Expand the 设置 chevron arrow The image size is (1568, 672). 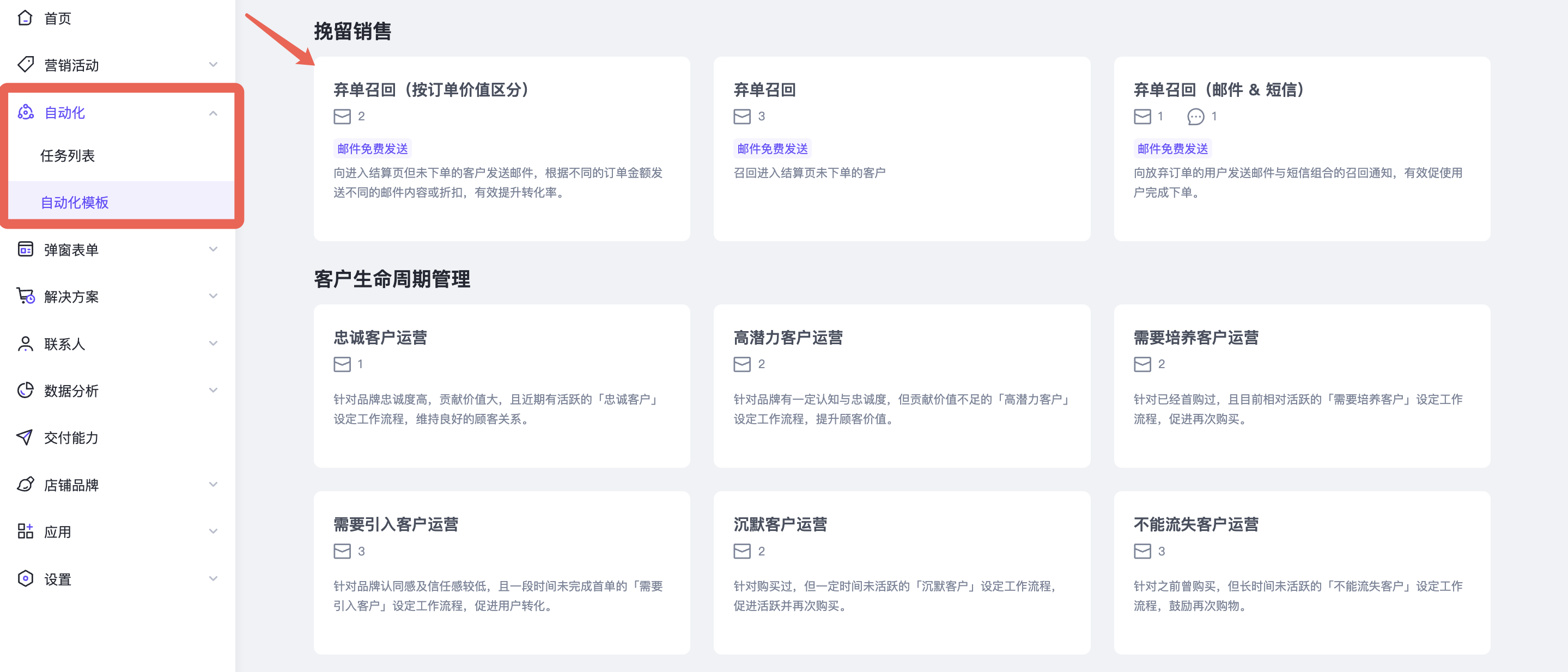pos(213,578)
